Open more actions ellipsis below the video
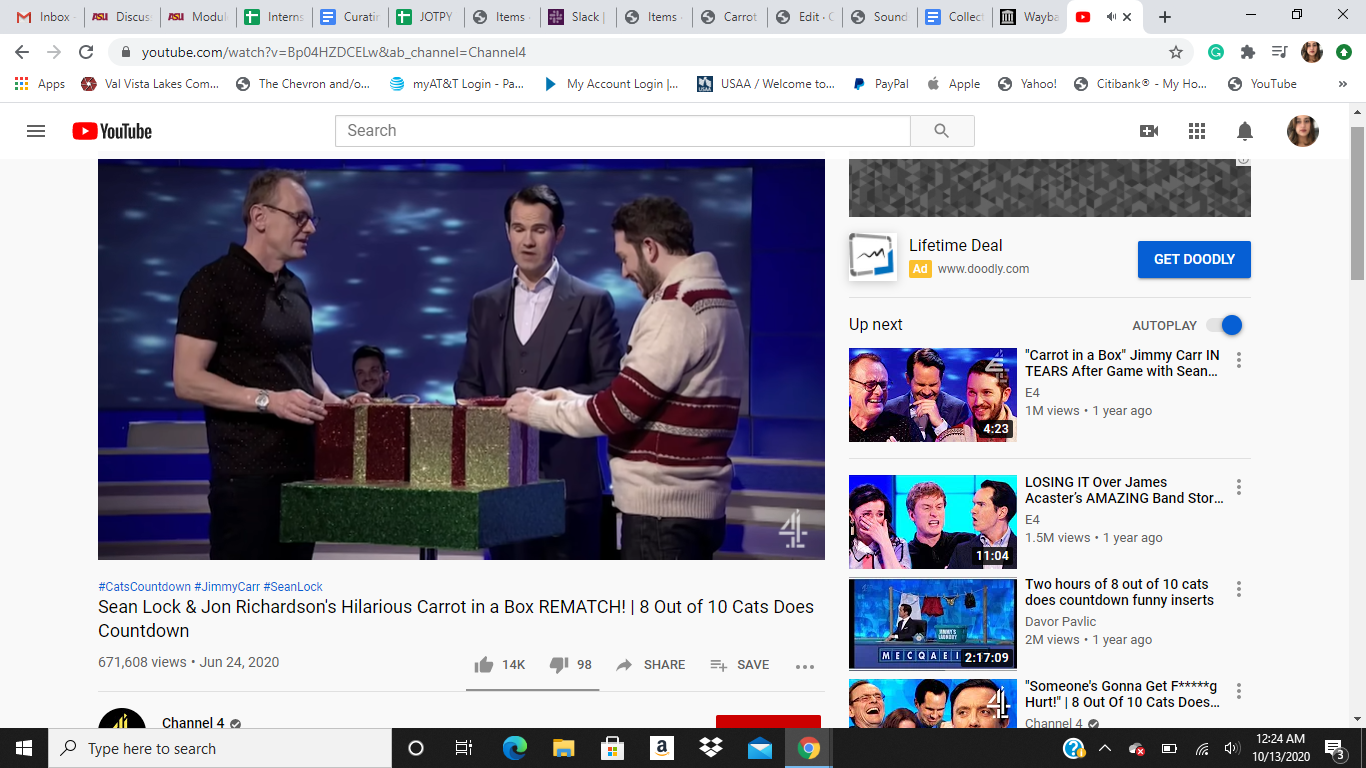 [805, 666]
